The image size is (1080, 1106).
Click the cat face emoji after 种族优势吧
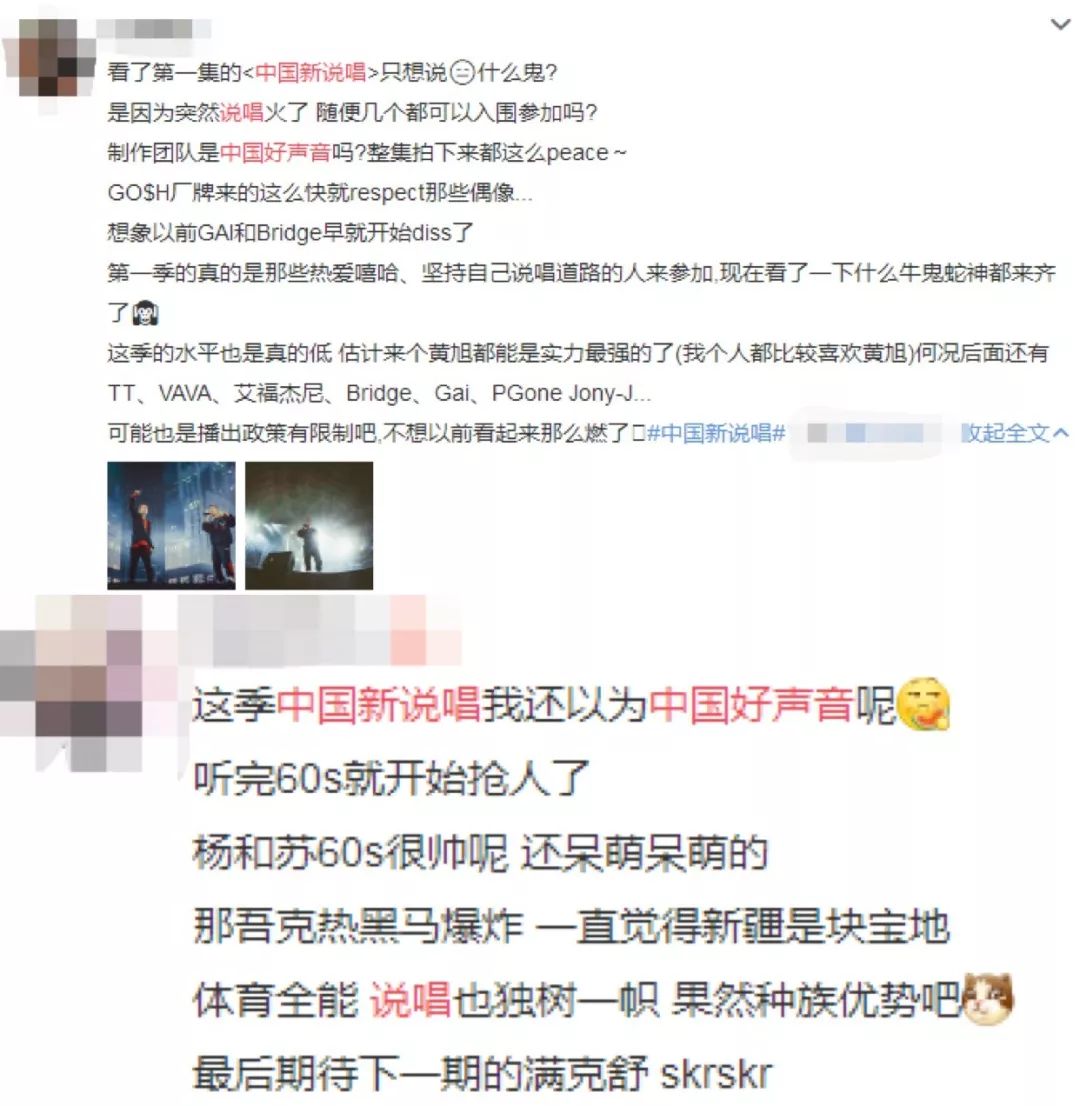[988, 998]
